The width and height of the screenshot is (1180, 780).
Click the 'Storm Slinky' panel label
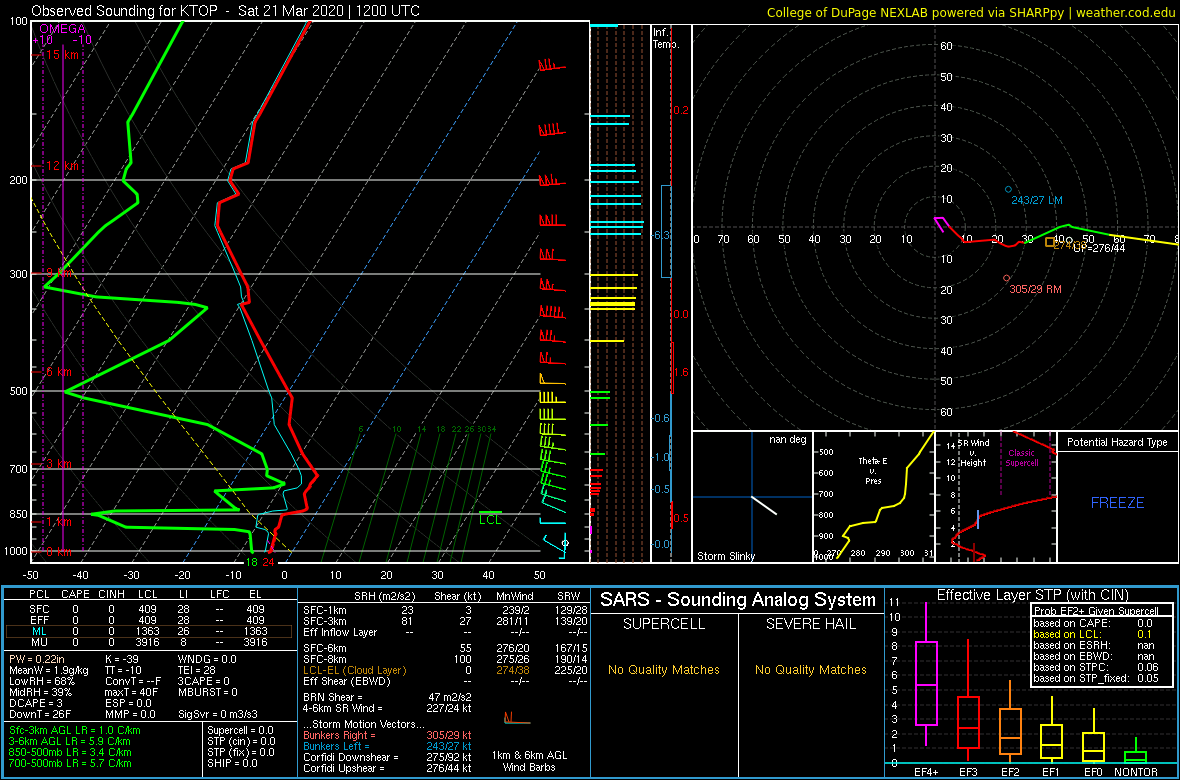pyautogui.click(x=725, y=556)
